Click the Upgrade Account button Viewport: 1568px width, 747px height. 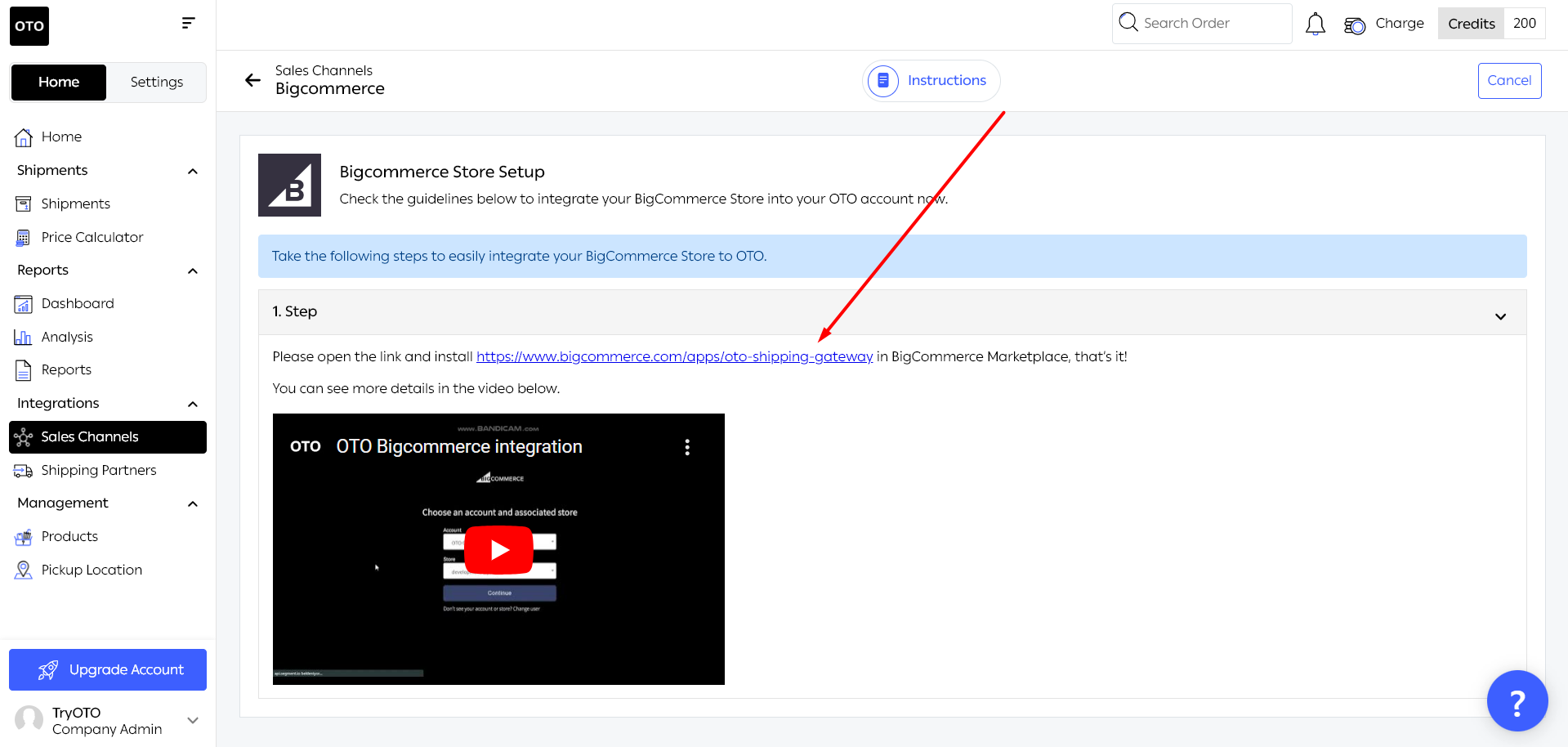click(x=108, y=670)
